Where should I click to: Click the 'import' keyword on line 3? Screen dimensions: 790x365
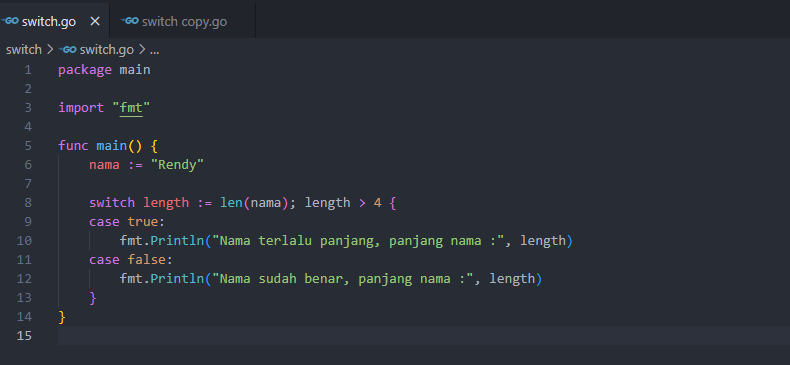click(x=81, y=108)
